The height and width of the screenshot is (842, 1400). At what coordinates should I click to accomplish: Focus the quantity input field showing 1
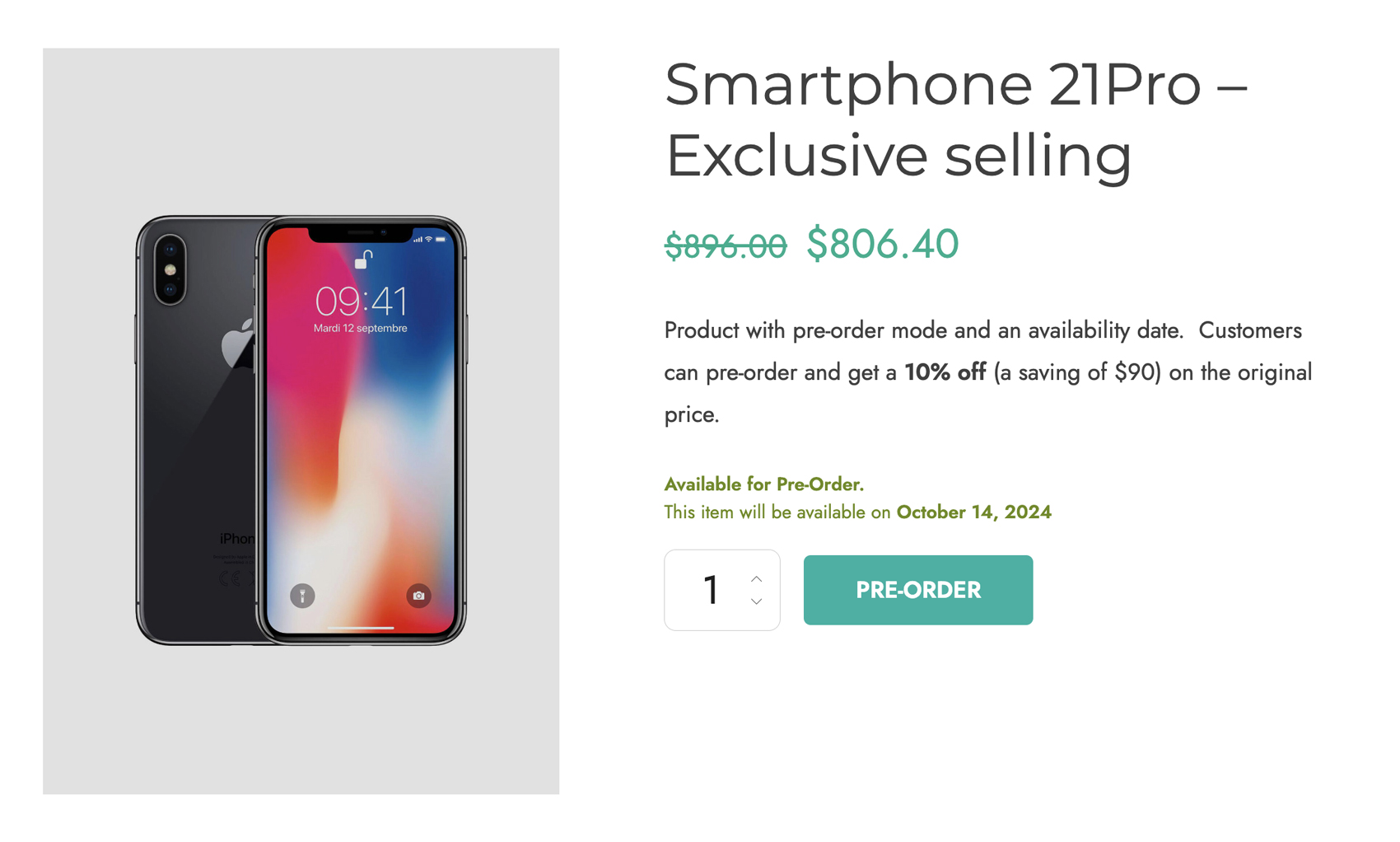click(x=710, y=590)
